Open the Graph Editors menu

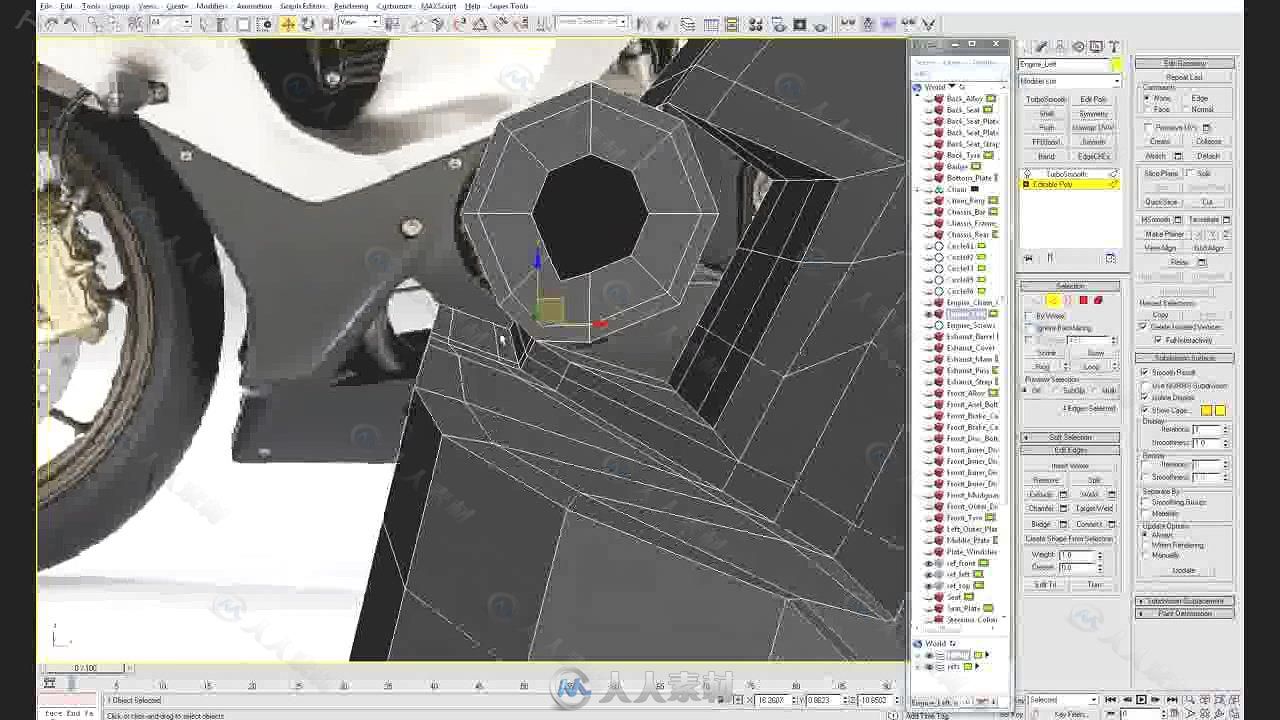302,6
